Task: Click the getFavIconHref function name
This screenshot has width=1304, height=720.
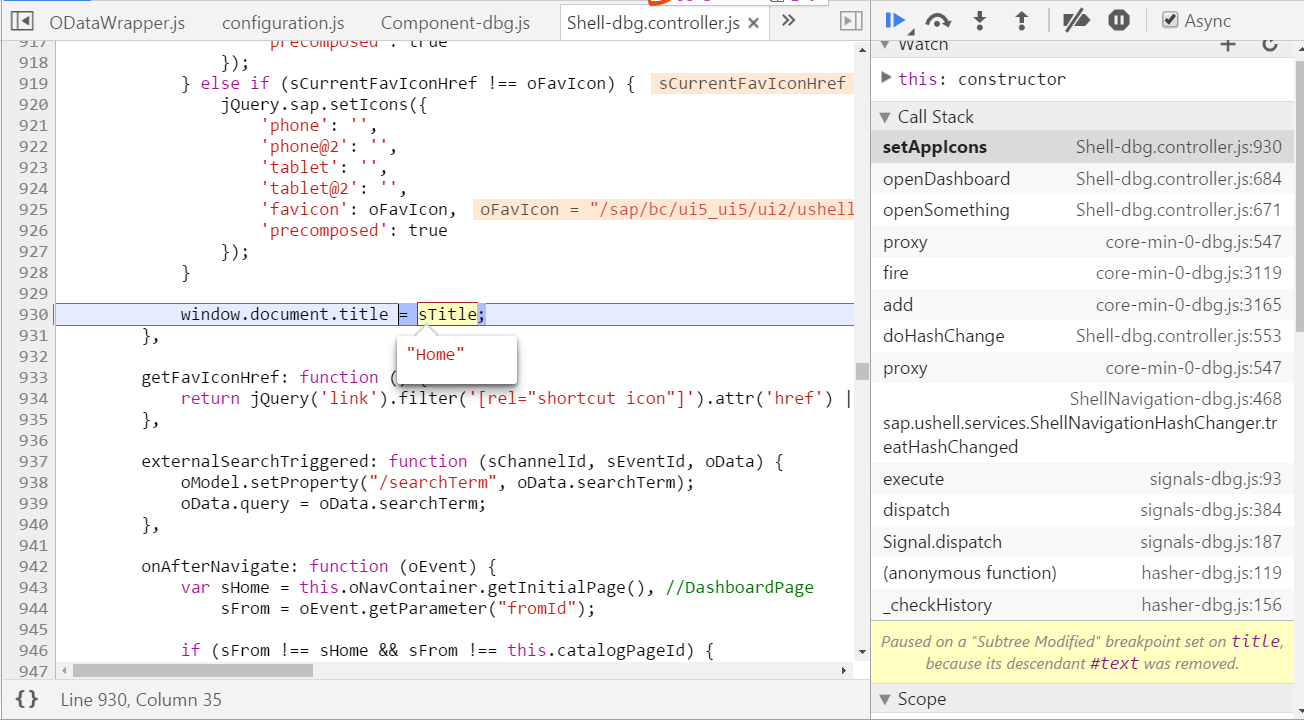Action: (210, 377)
